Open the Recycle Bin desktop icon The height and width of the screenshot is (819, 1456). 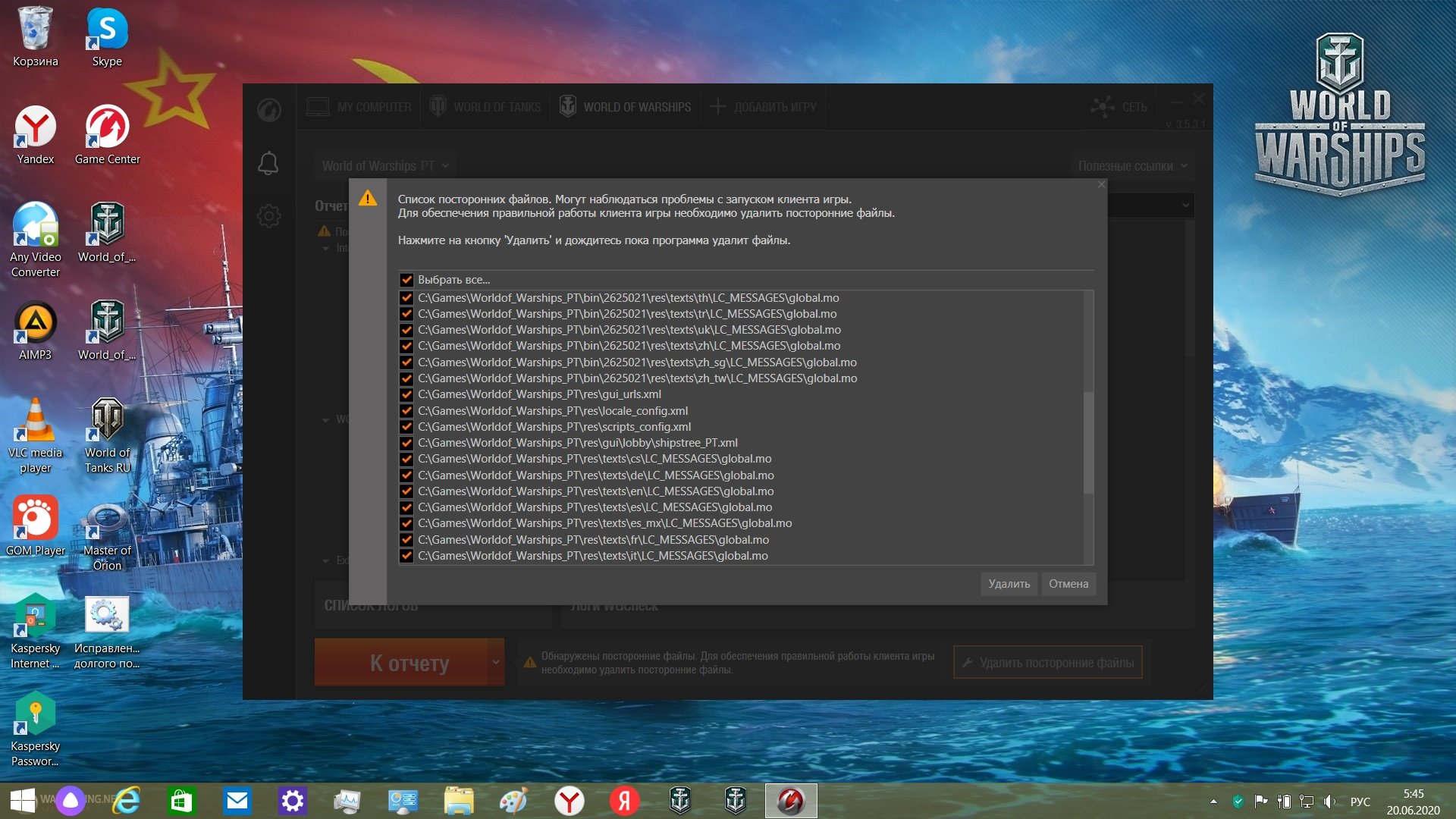pyautogui.click(x=35, y=36)
